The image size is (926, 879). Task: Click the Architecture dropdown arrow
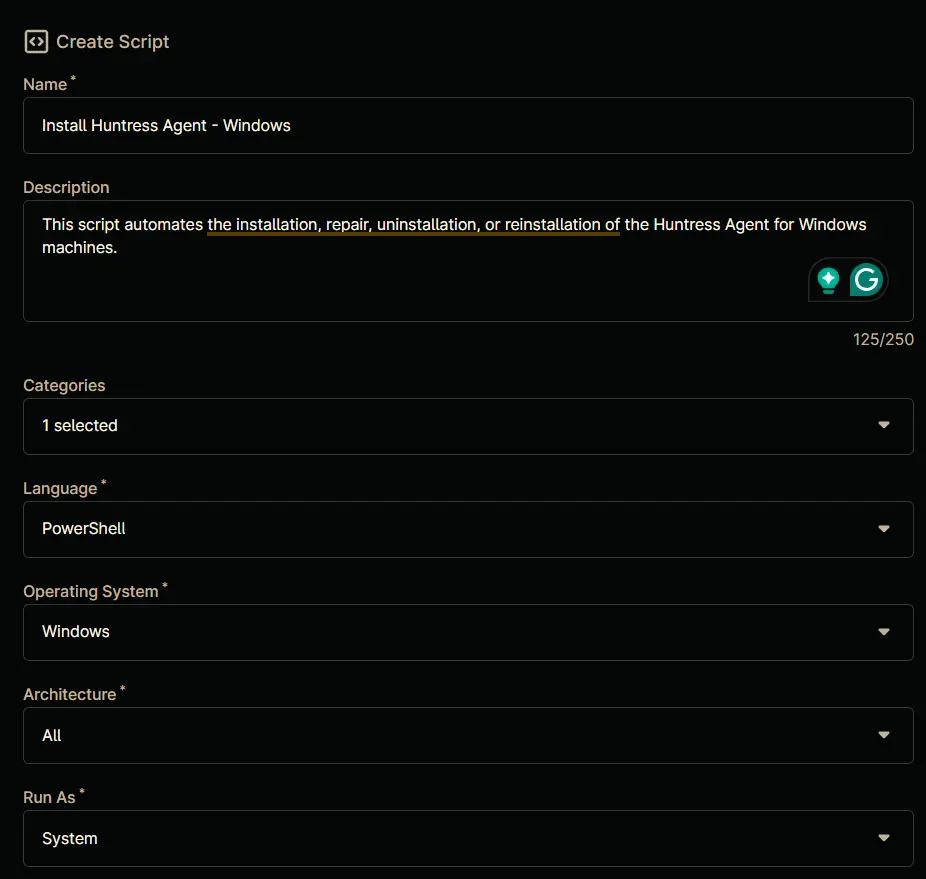(883, 735)
